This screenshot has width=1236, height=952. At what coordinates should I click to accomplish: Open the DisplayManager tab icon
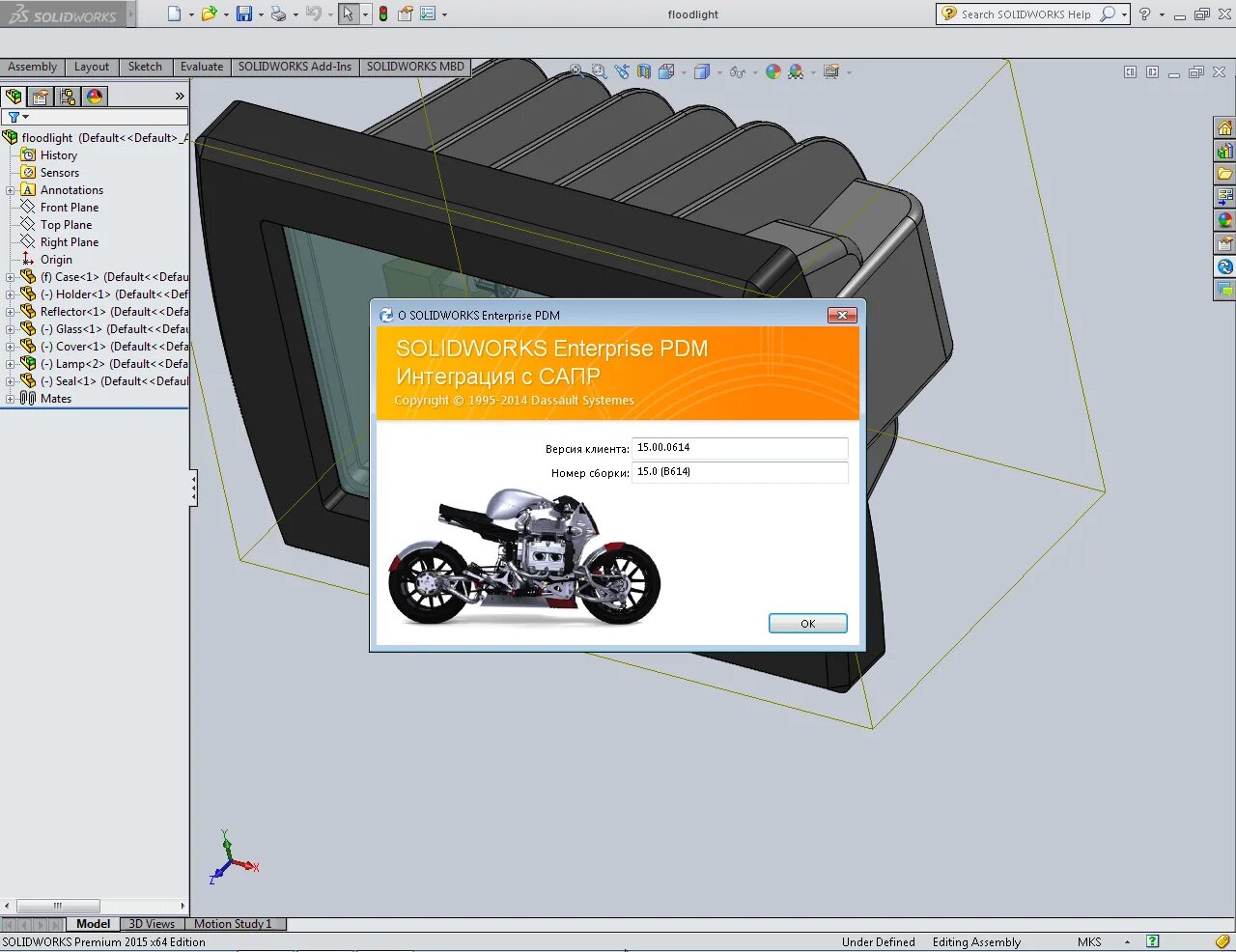click(x=95, y=97)
